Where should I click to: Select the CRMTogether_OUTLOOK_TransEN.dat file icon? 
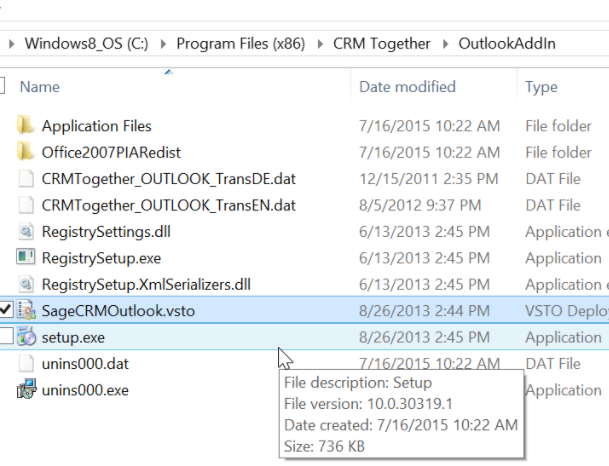pos(26,205)
